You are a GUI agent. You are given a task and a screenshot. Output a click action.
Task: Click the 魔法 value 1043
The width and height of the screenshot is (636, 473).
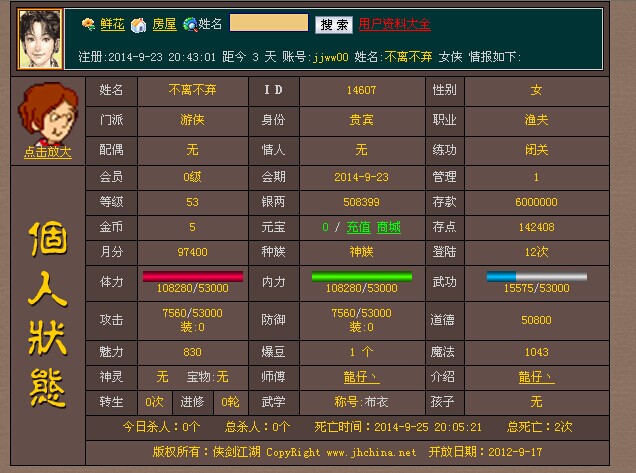tap(536, 352)
